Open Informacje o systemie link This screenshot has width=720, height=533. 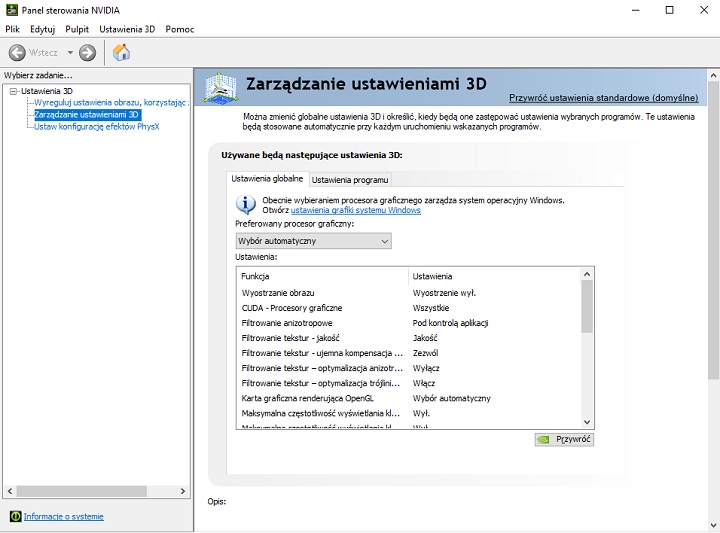point(63,516)
